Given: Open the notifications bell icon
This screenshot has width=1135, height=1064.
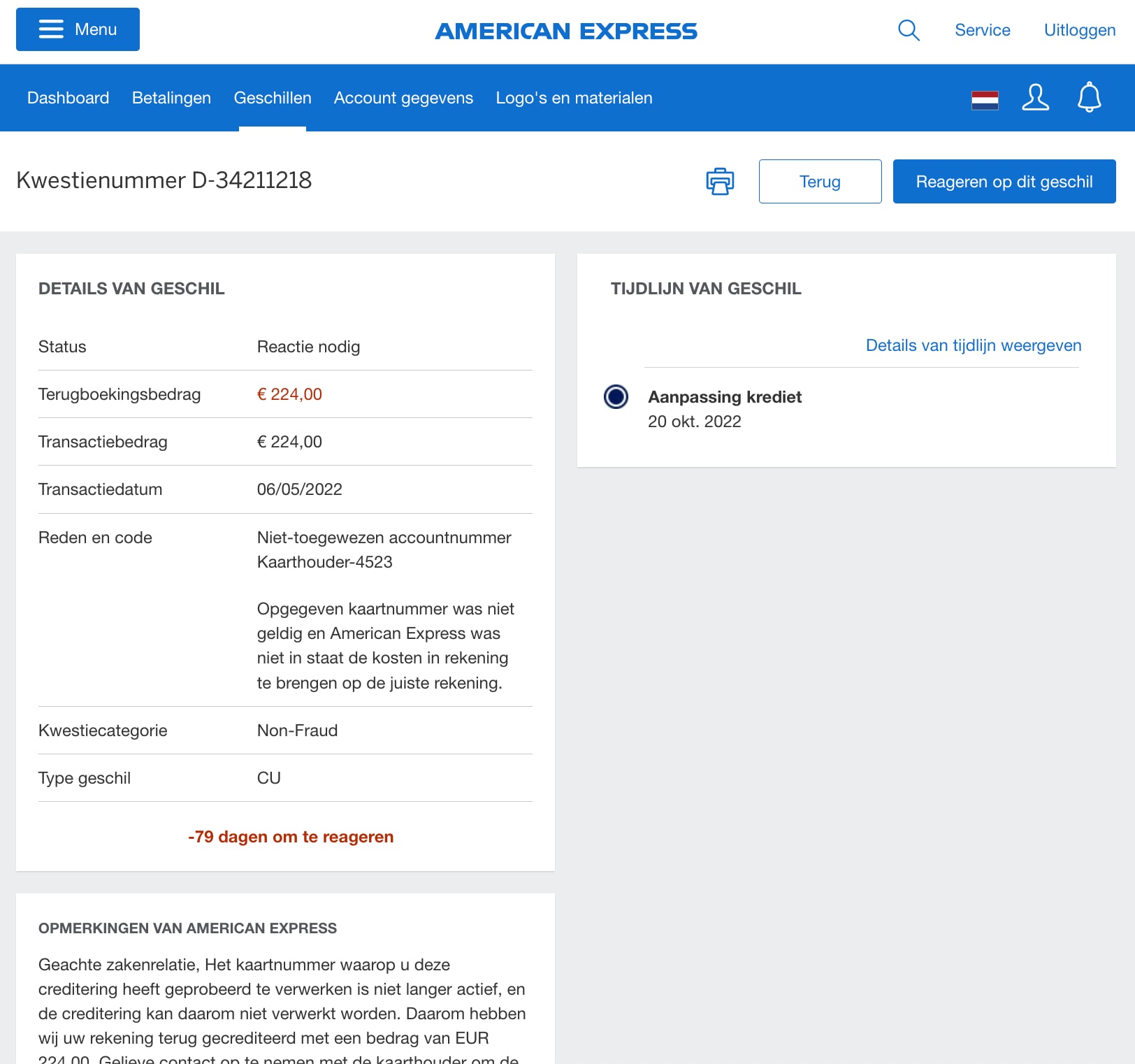Looking at the screenshot, I should tap(1090, 98).
